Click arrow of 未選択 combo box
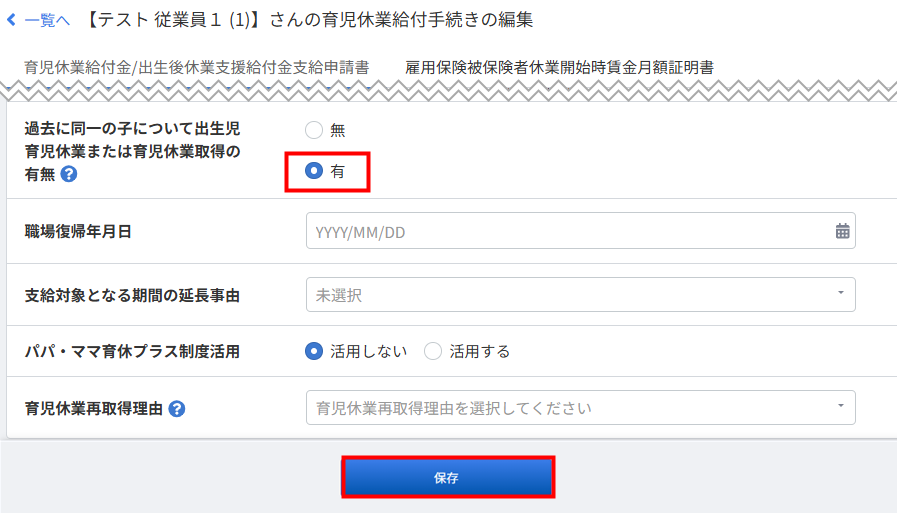This screenshot has width=897, height=513. pos(840,293)
